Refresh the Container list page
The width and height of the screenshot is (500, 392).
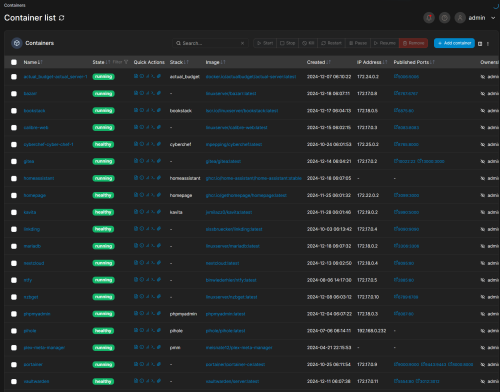pos(62,18)
